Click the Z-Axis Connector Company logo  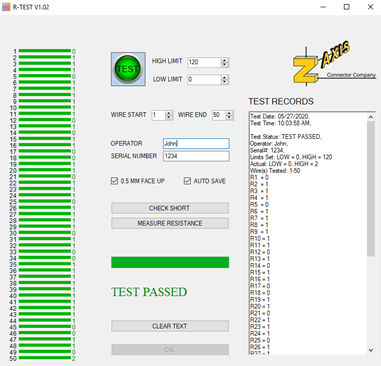[334, 64]
